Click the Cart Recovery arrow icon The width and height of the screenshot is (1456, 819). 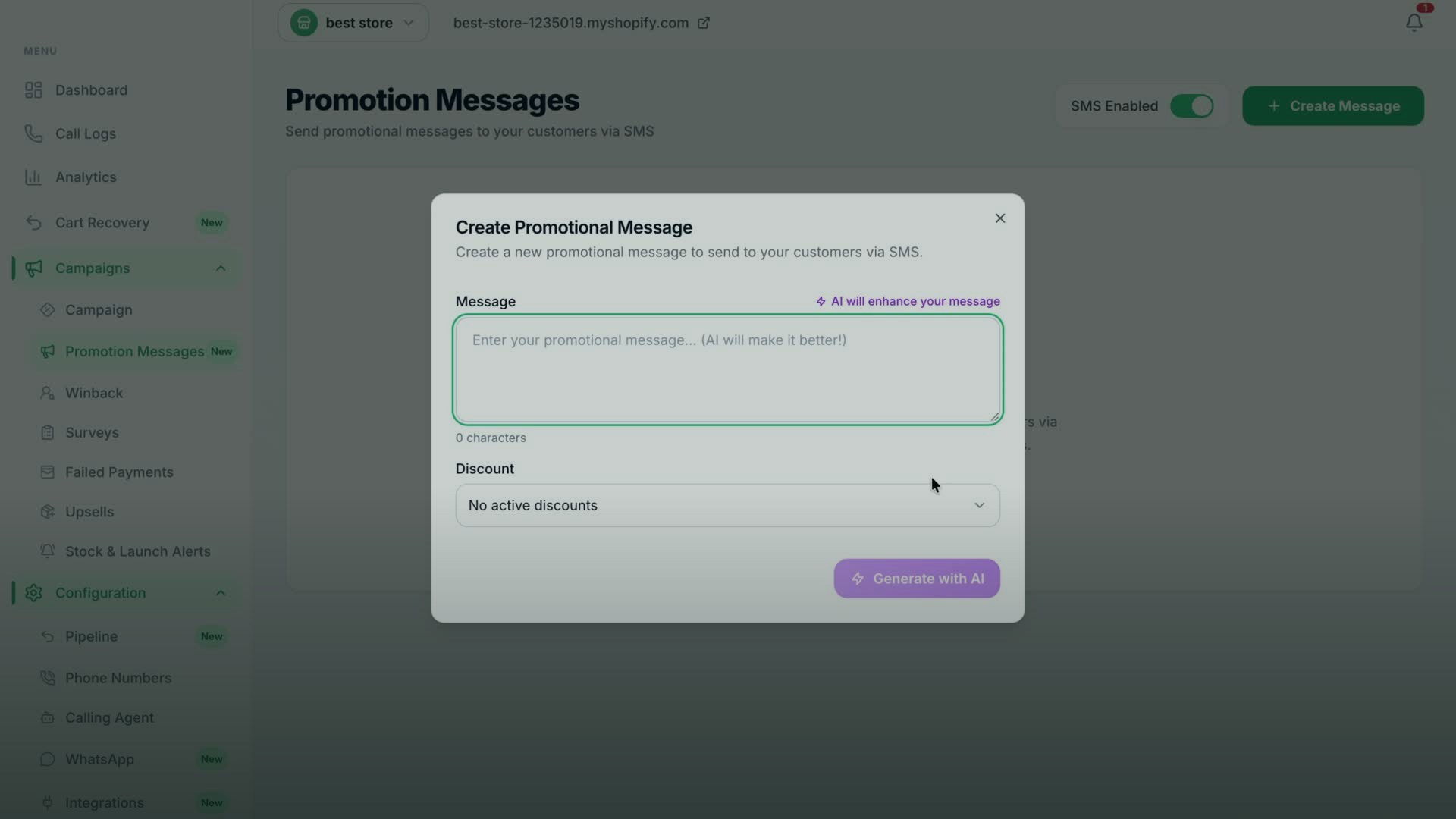(33, 223)
